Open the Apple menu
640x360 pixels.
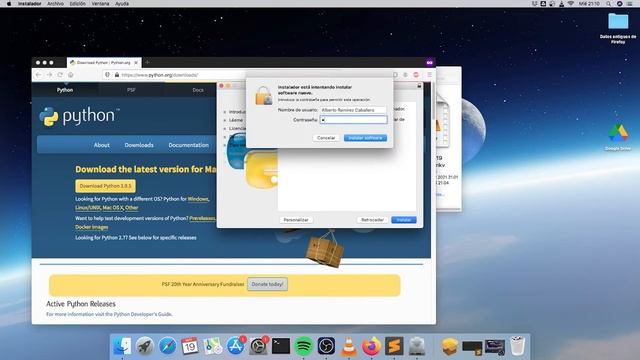point(9,4)
